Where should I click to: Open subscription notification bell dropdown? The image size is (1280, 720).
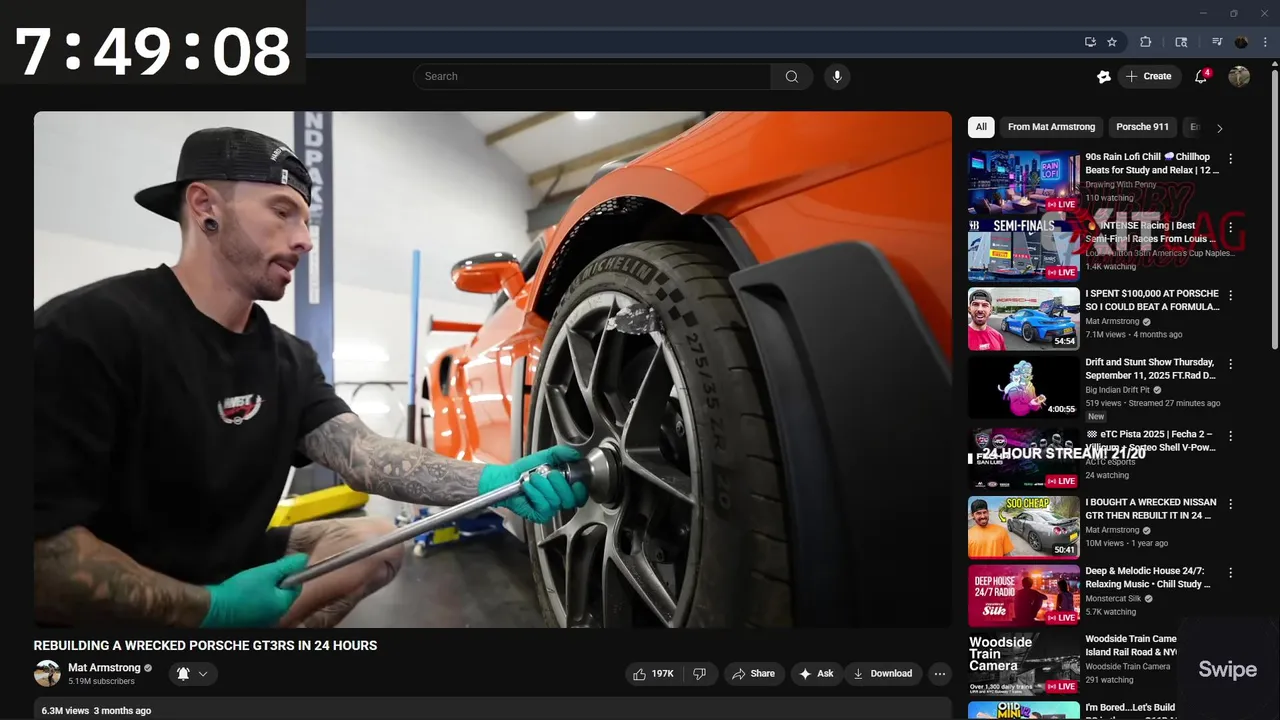point(193,674)
